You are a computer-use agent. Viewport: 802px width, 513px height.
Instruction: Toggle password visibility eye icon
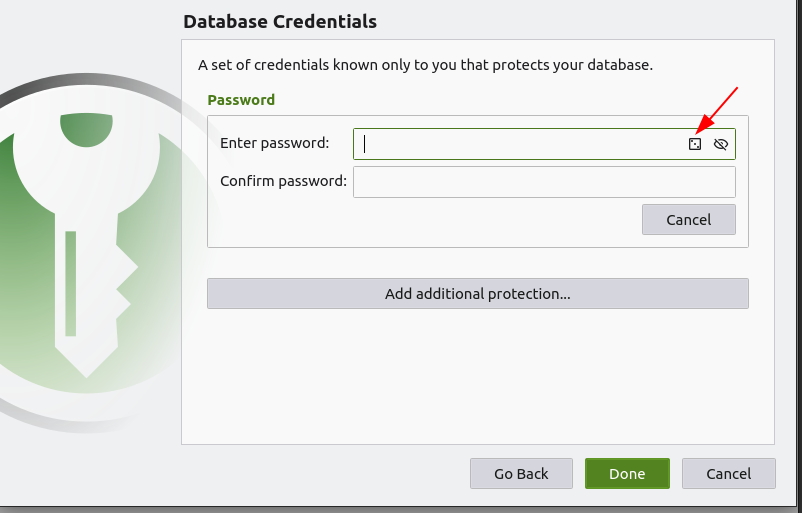point(721,144)
